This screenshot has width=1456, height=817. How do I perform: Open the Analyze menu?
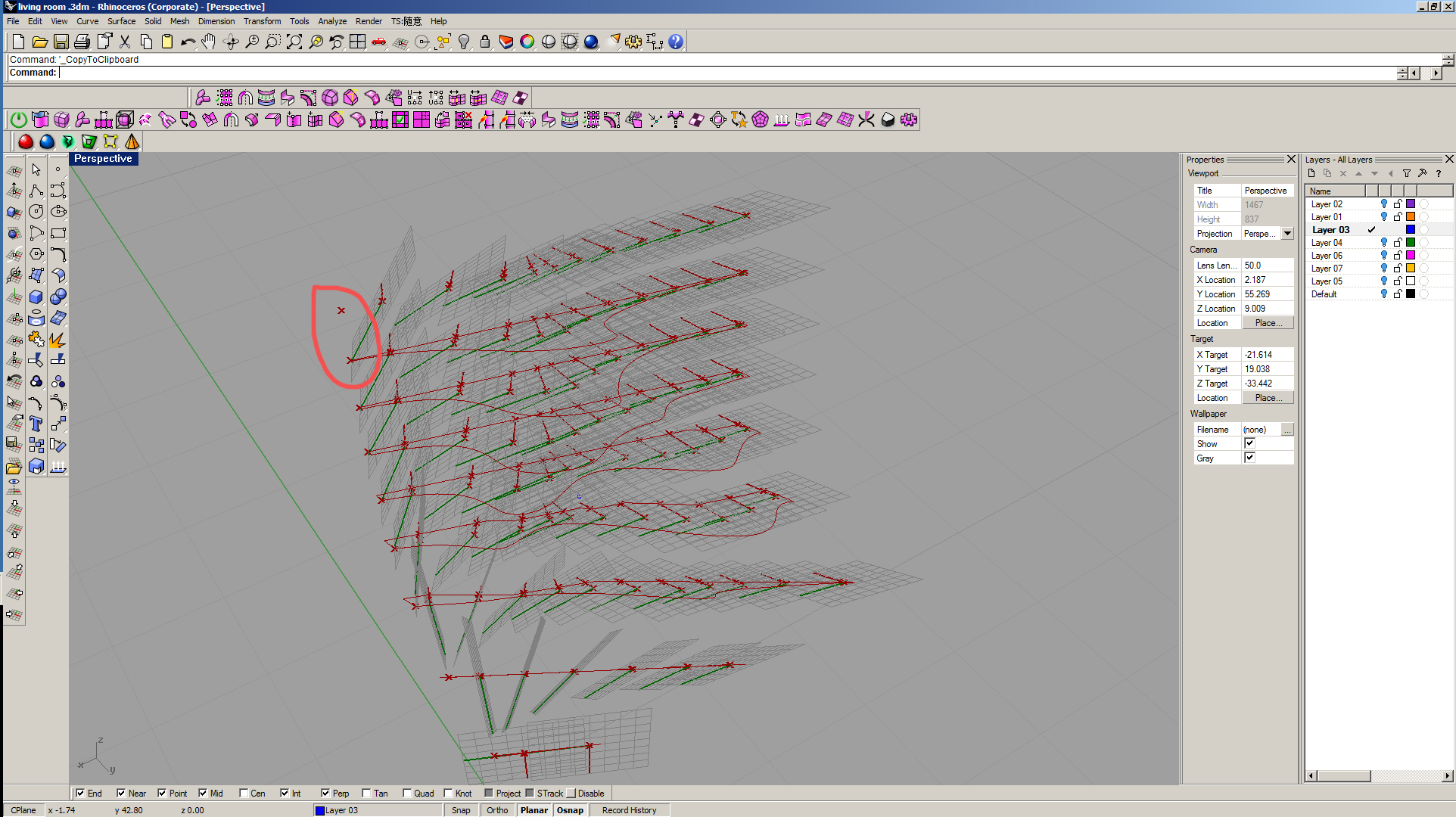tap(331, 21)
